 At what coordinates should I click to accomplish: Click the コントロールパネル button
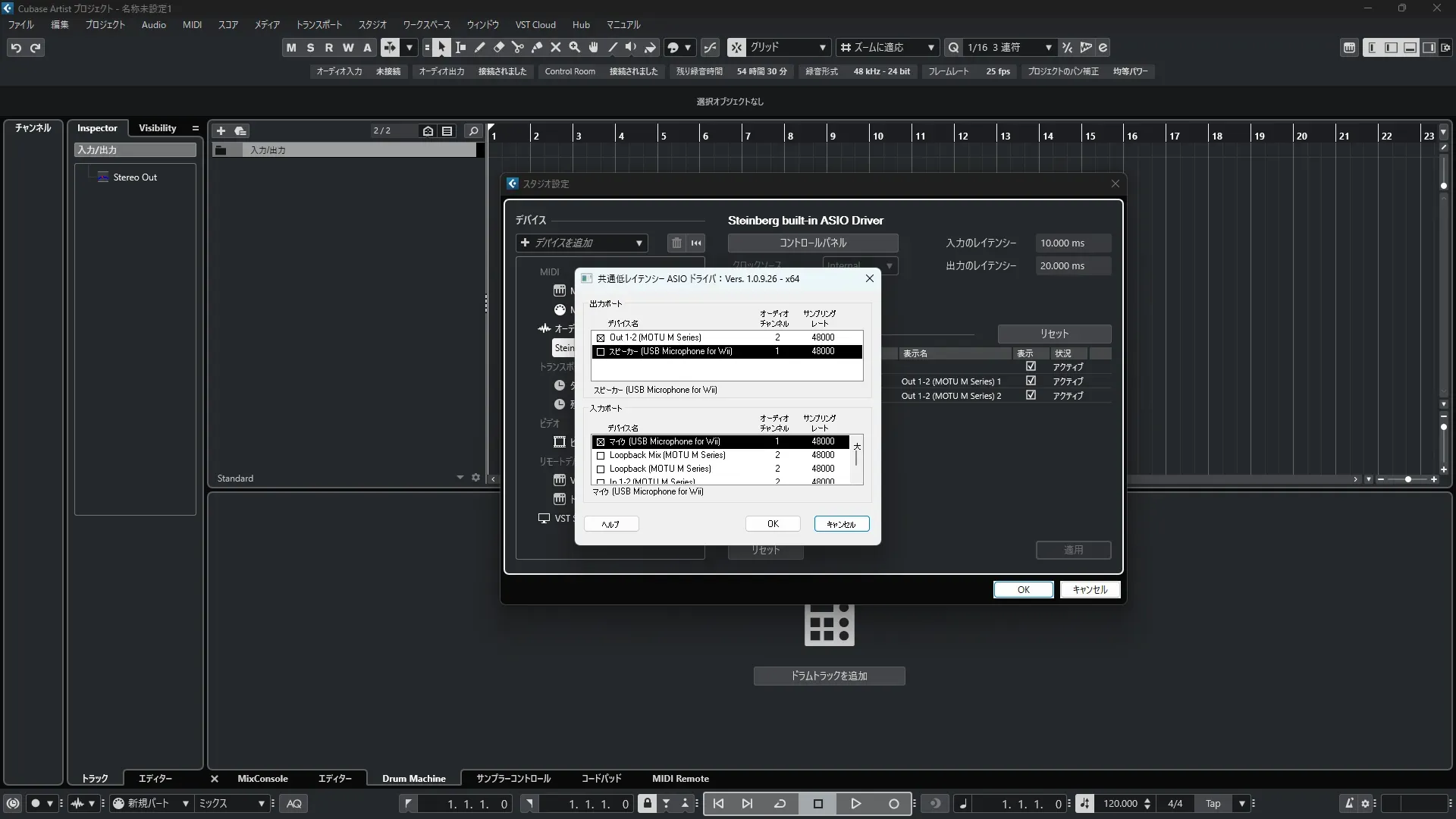tap(813, 243)
